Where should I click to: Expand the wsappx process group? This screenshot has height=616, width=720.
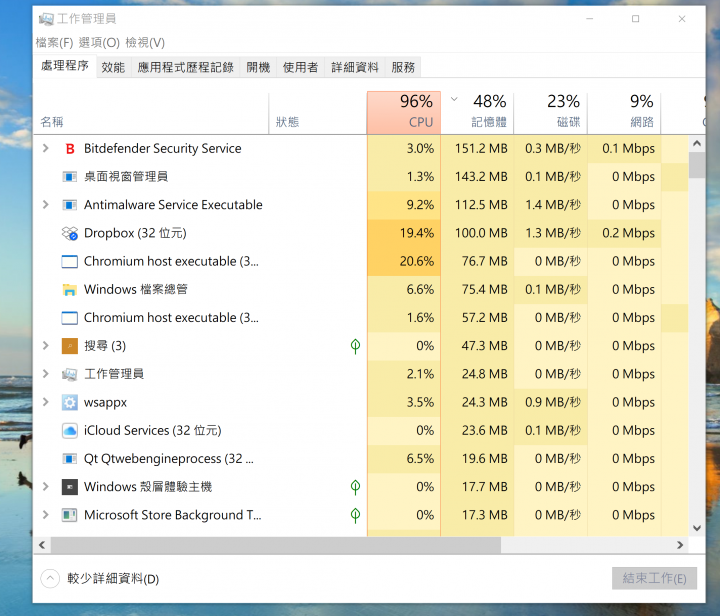coord(45,402)
